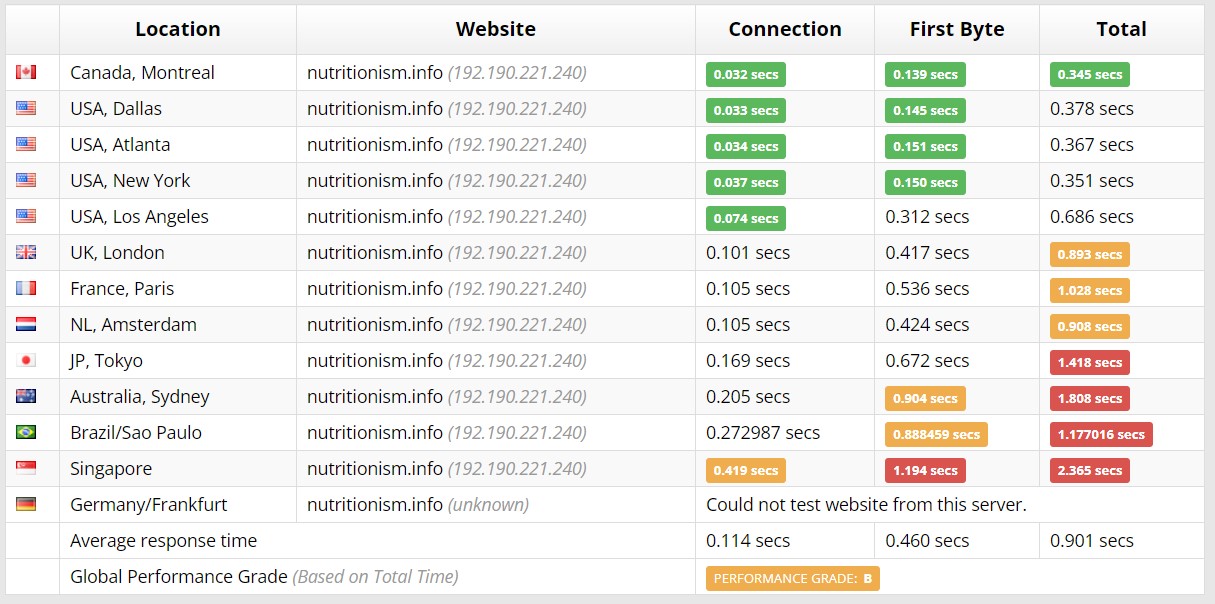
Task: Click the 'Average response time' label
Action: 163,540
